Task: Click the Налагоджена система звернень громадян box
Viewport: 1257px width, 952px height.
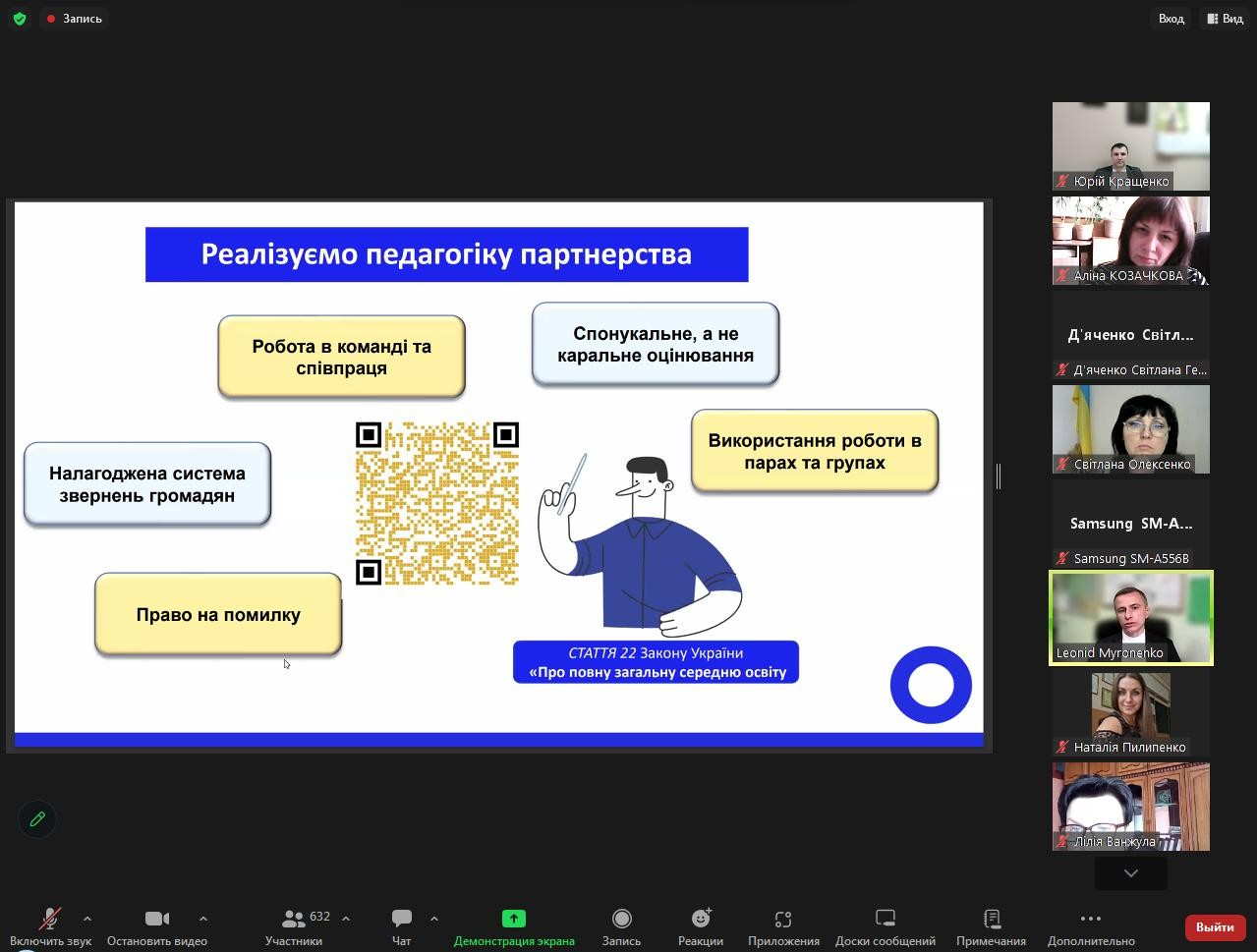Action: pyautogui.click(x=147, y=483)
